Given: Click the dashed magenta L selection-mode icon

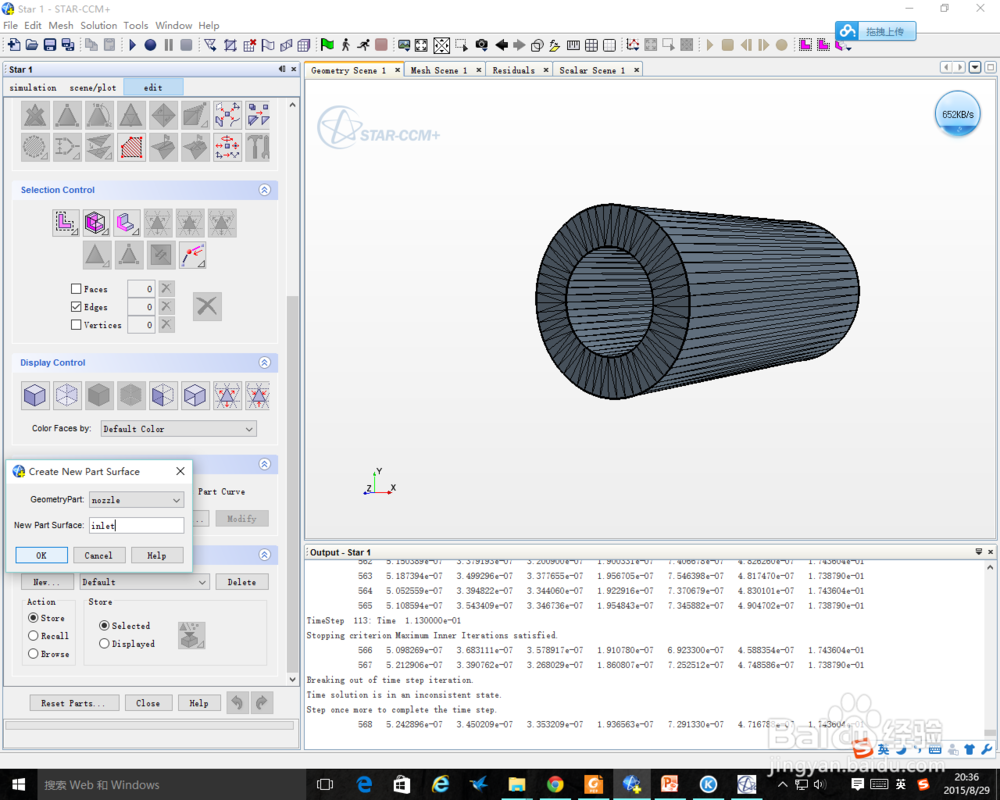Looking at the screenshot, I should point(65,223).
